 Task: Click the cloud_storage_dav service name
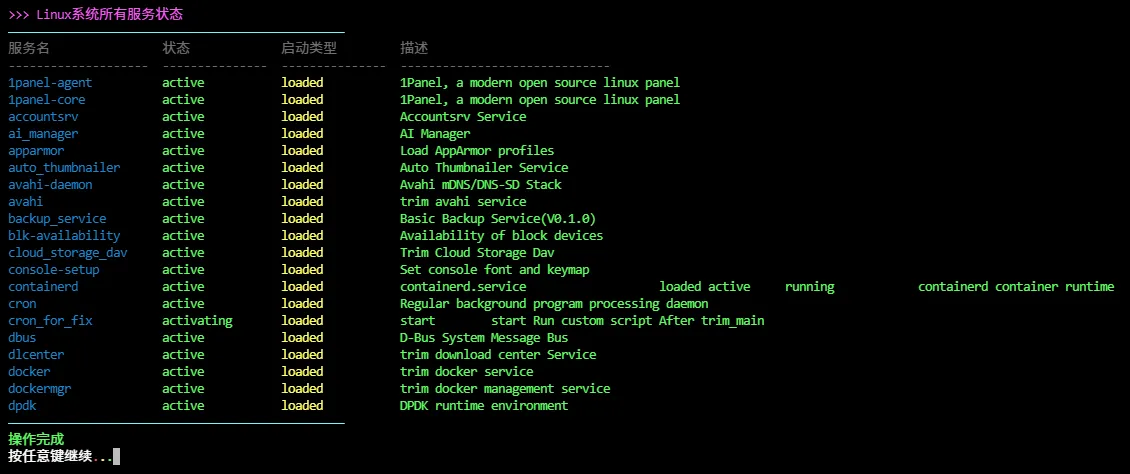pyautogui.click(x=67, y=252)
